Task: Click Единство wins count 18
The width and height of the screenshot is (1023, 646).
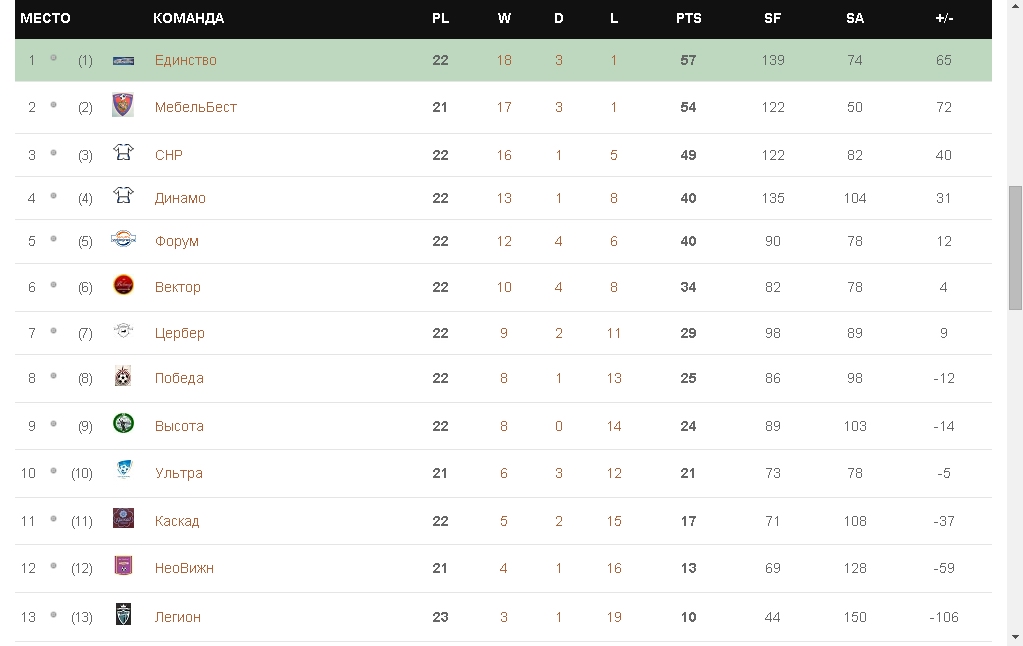Action: [504, 60]
